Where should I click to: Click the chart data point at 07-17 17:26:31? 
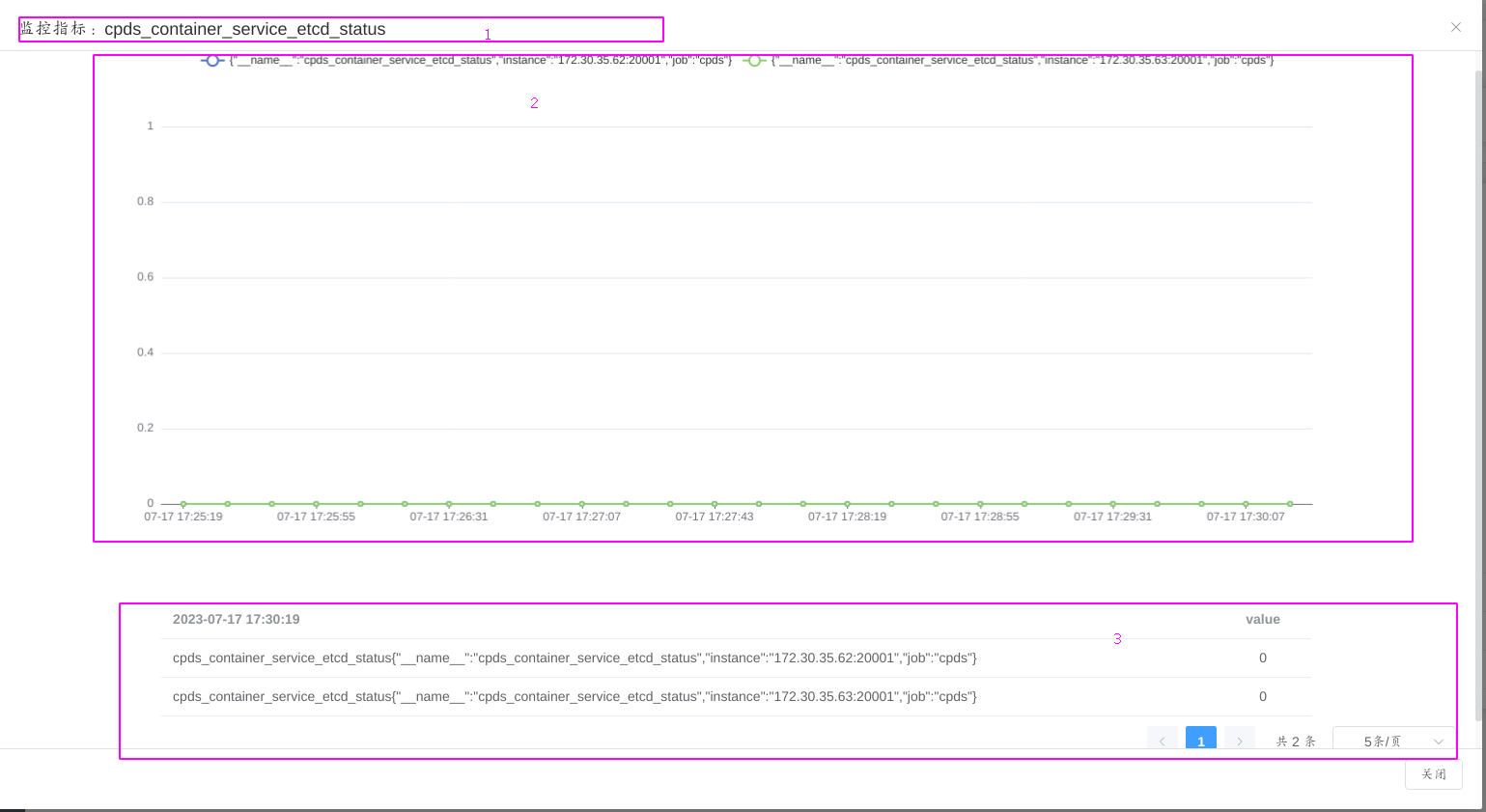pos(449,504)
